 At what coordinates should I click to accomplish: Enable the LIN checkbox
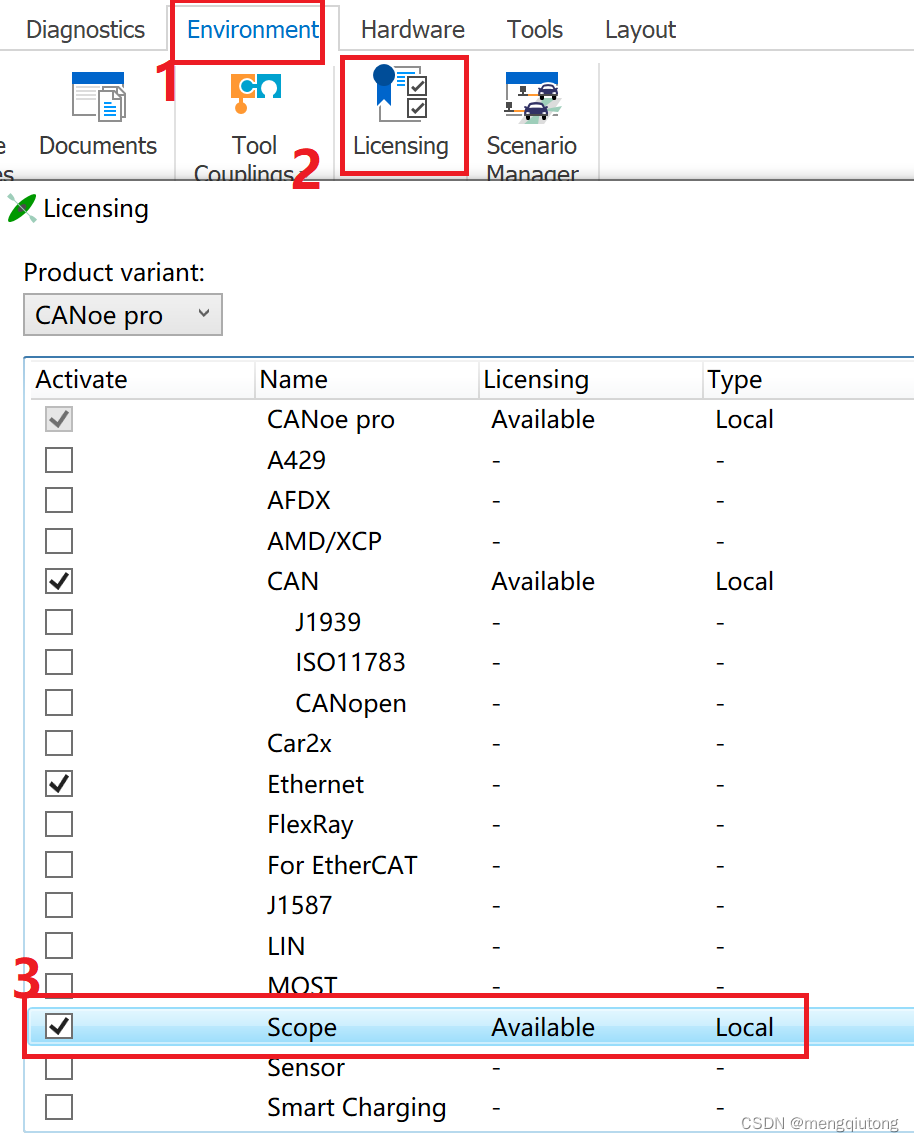click(x=59, y=946)
